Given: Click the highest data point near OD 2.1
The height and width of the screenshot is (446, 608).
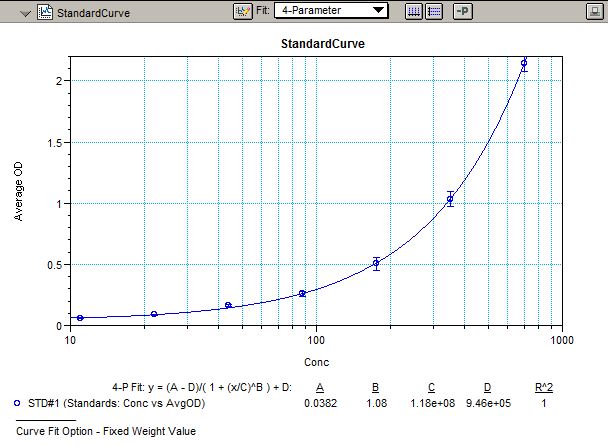Looking at the screenshot, I should coord(524,64).
